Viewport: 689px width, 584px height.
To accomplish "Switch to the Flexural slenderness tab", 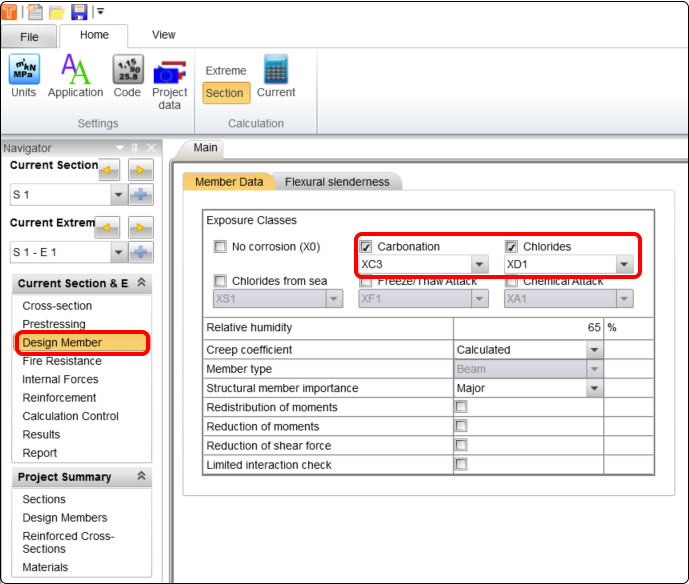I will pyautogui.click(x=337, y=182).
